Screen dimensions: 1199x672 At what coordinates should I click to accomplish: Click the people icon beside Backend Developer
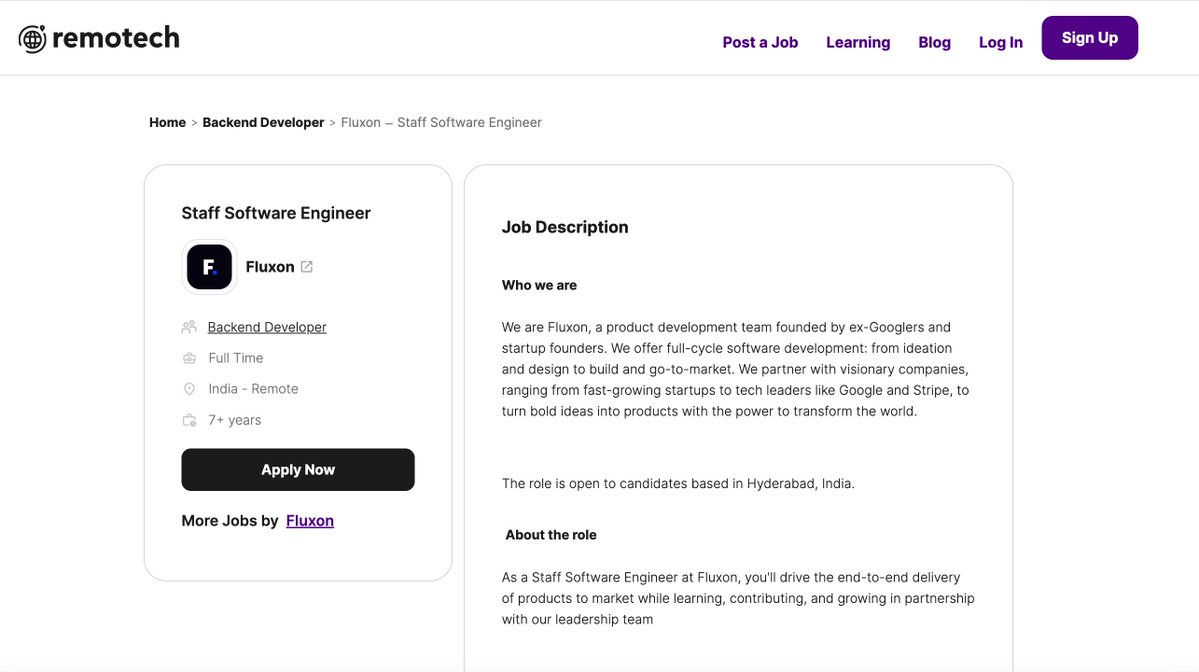[x=189, y=326]
